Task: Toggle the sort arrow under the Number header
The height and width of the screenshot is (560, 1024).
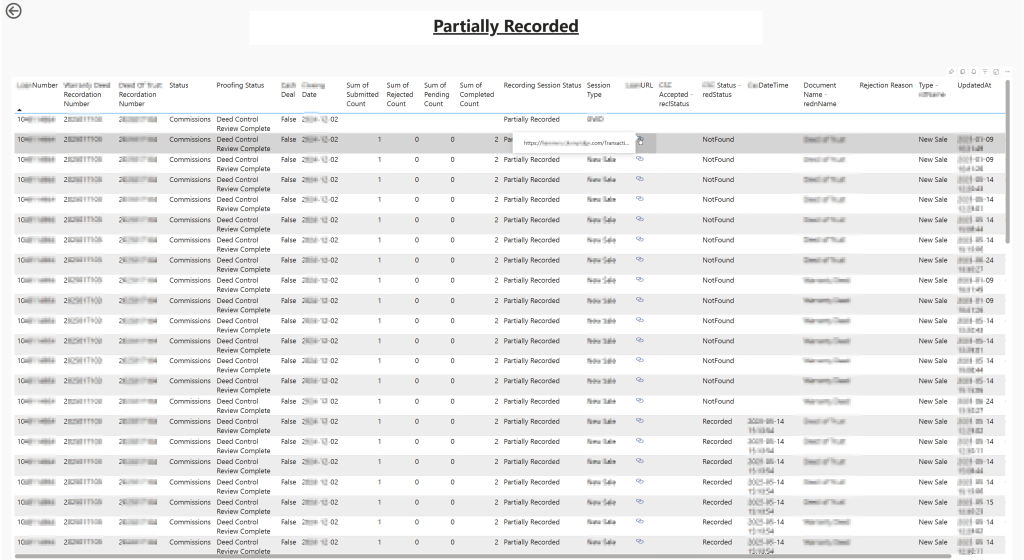Action: [20, 110]
